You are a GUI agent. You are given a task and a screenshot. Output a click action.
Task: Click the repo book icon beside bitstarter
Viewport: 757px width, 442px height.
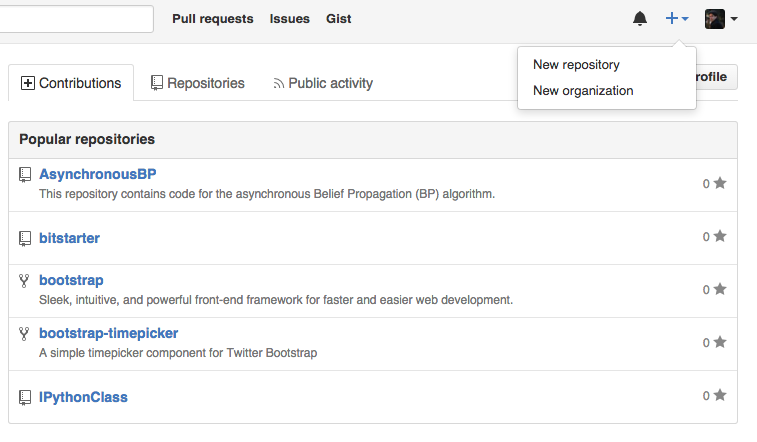(x=25, y=238)
